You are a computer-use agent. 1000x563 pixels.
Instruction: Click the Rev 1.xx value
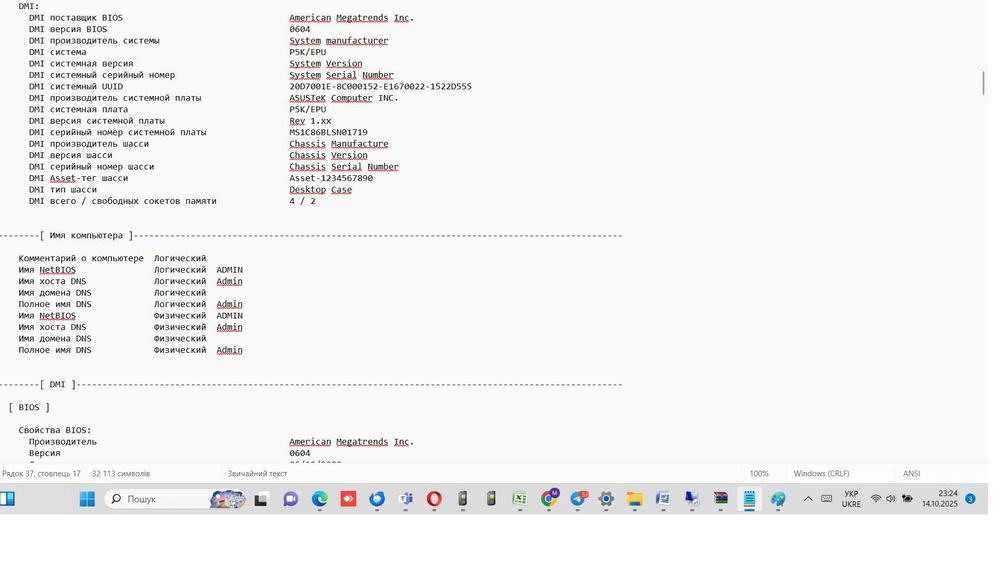pos(310,121)
